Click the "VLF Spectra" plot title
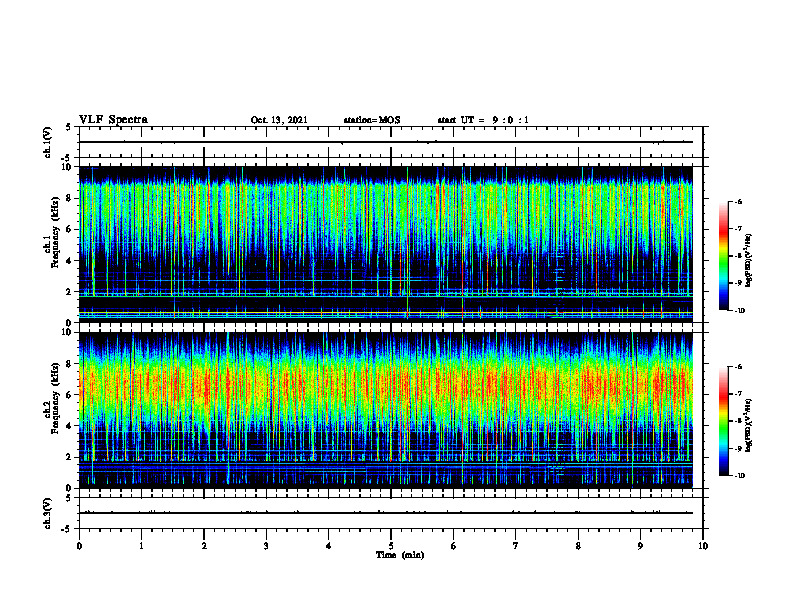 click(x=113, y=120)
